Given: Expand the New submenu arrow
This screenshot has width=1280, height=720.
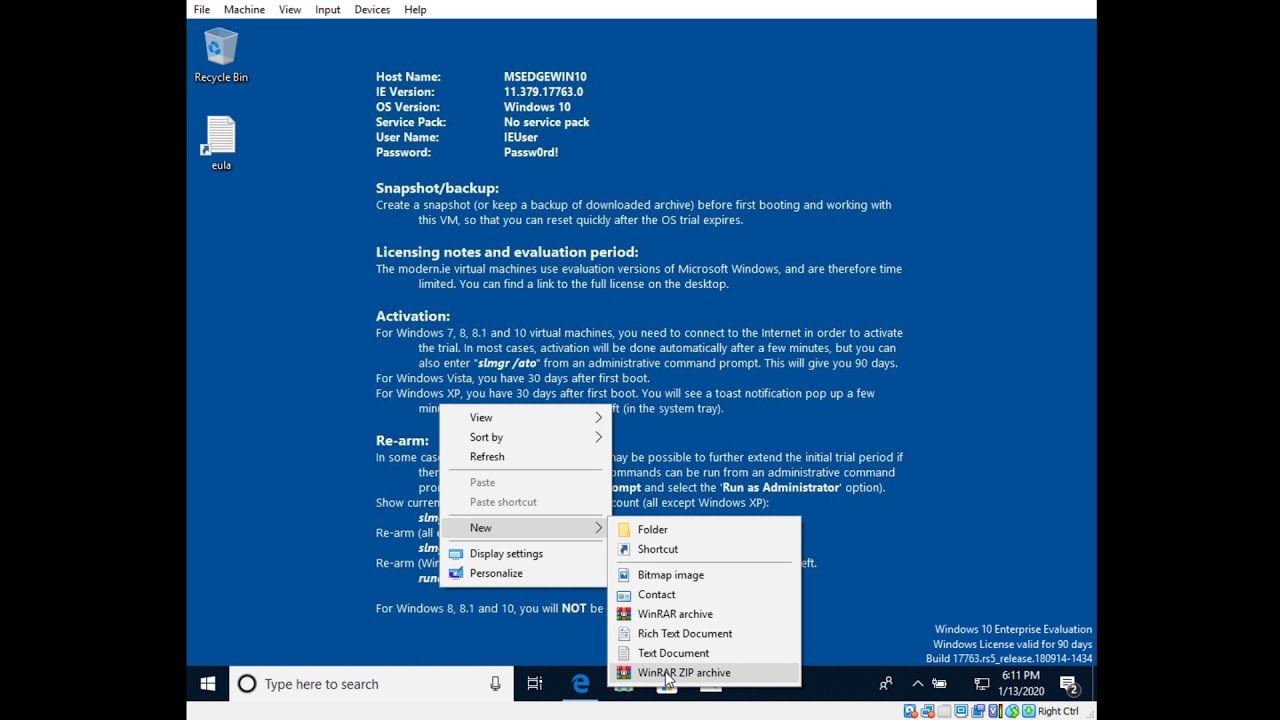Looking at the screenshot, I should (599, 528).
